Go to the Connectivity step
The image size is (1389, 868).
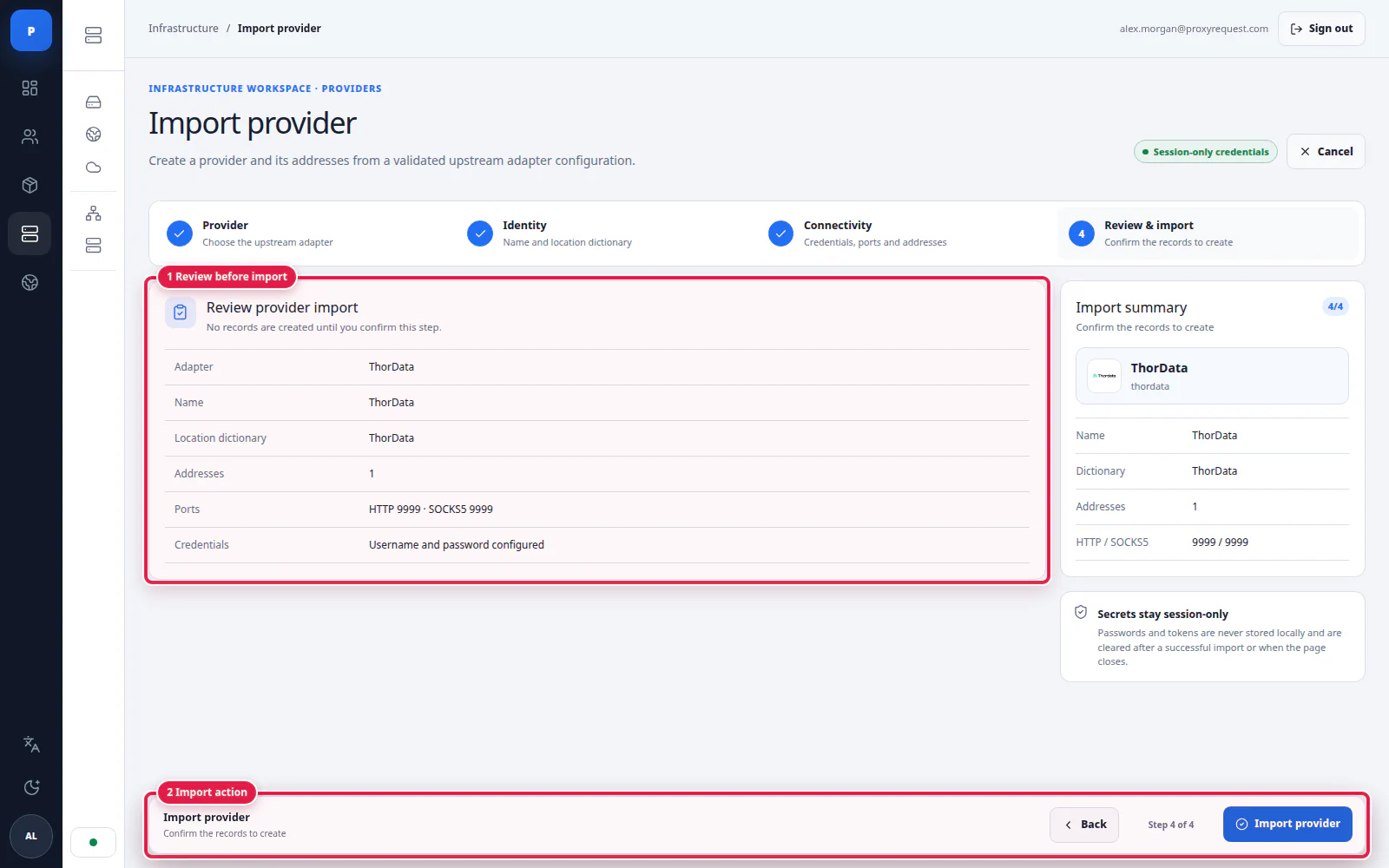coord(905,233)
